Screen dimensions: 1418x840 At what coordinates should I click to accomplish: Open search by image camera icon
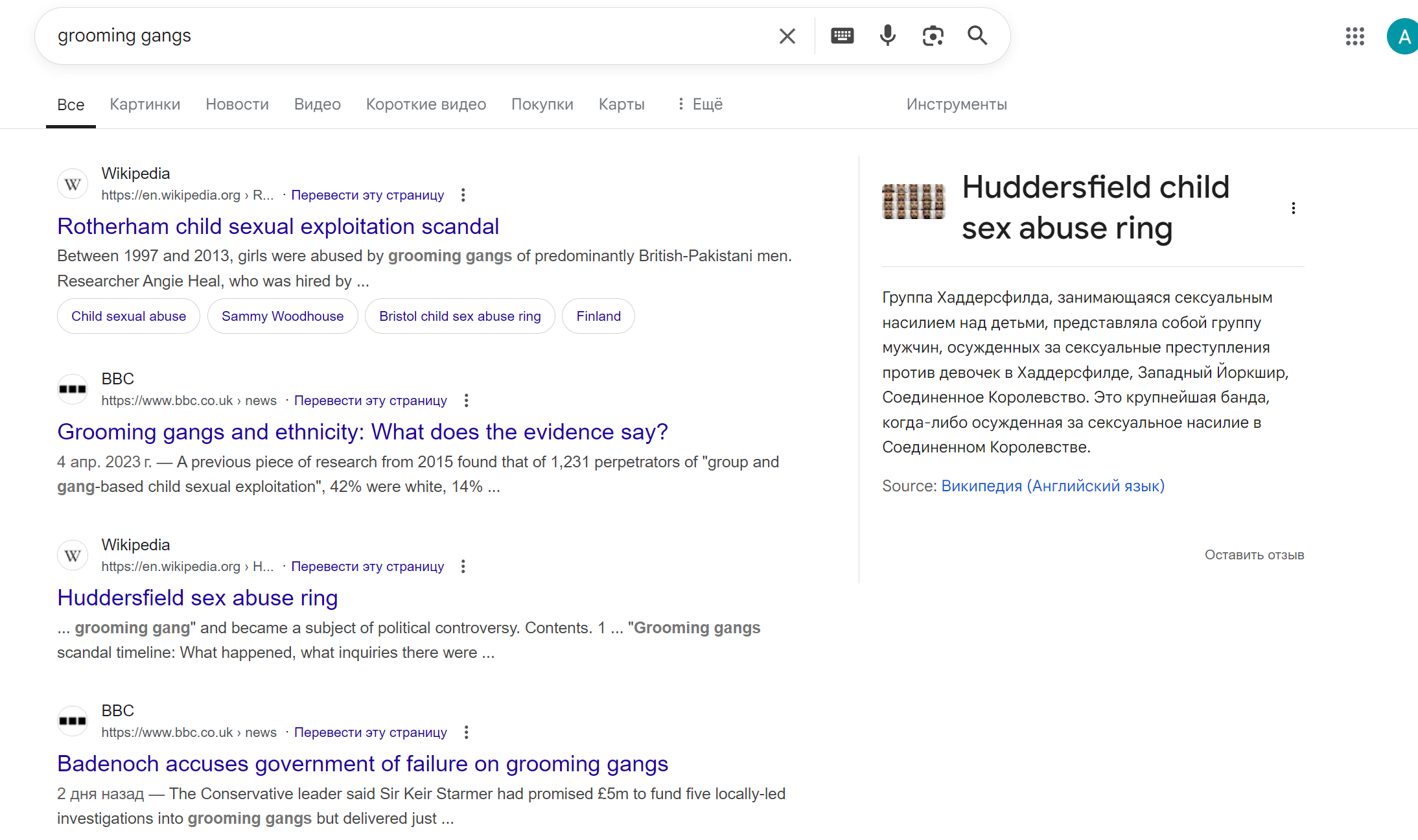point(933,36)
